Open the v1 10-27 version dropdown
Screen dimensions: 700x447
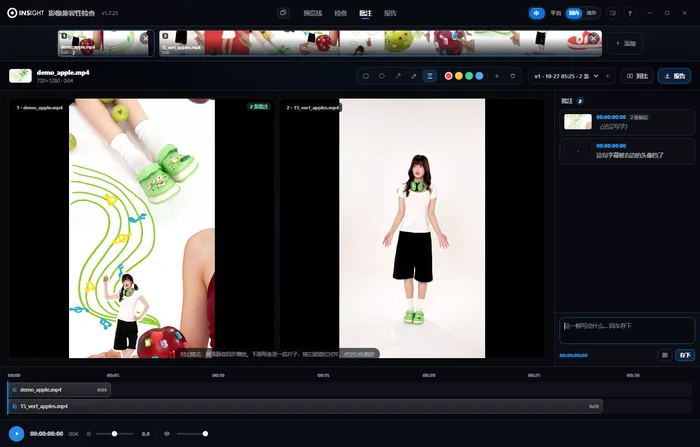(x=567, y=76)
